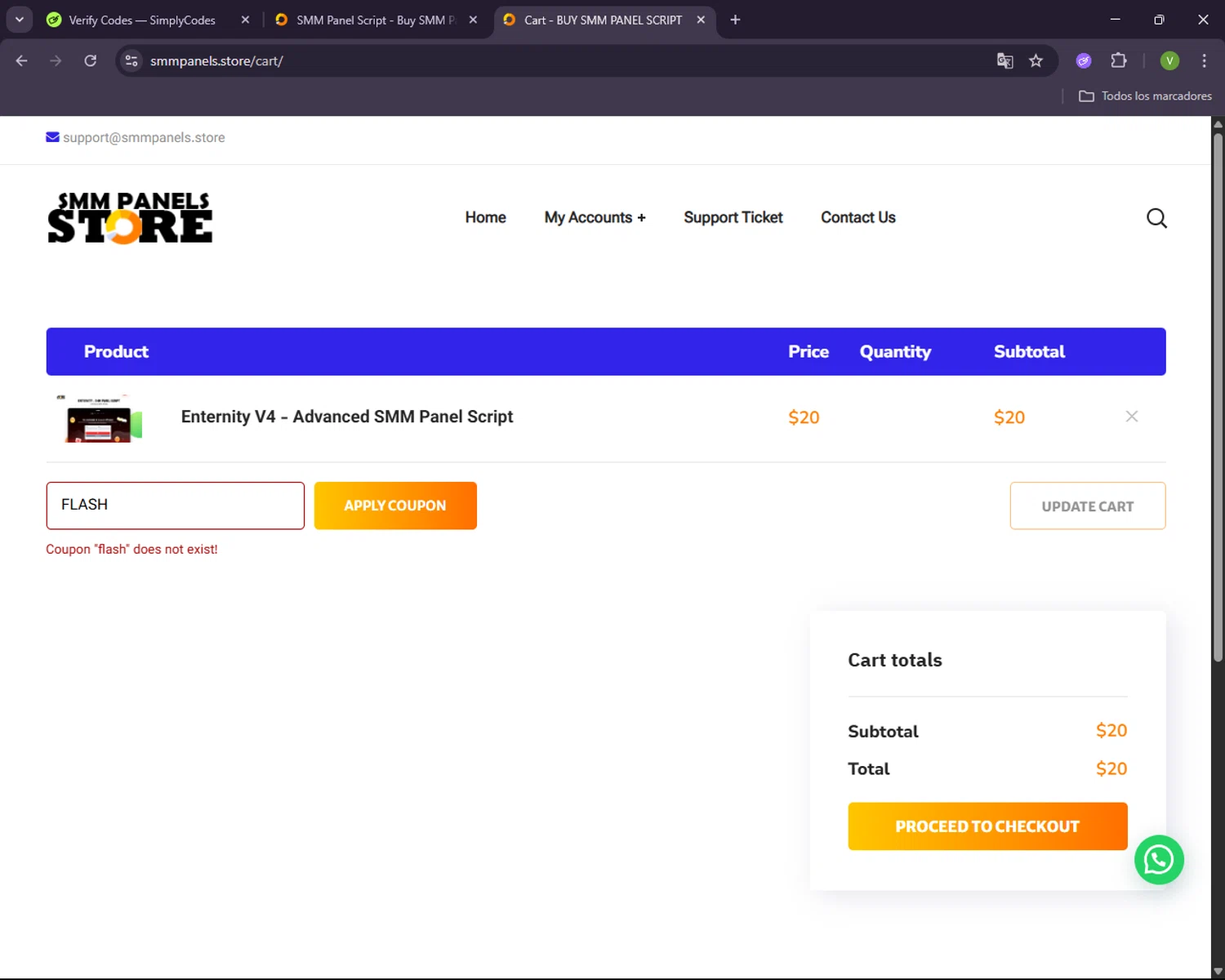Go to Home in the navigation menu
Image resolution: width=1225 pixels, height=980 pixels.
point(486,217)
